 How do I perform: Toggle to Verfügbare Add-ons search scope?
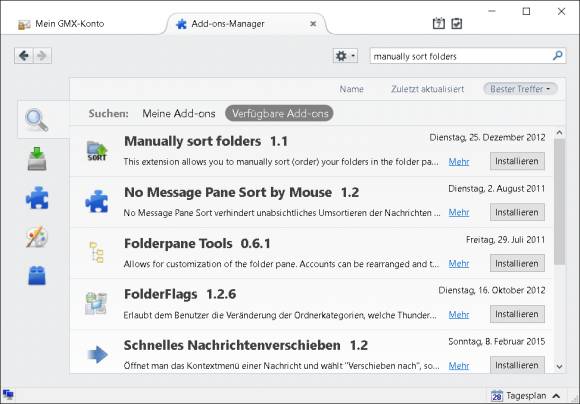(279, 113)
